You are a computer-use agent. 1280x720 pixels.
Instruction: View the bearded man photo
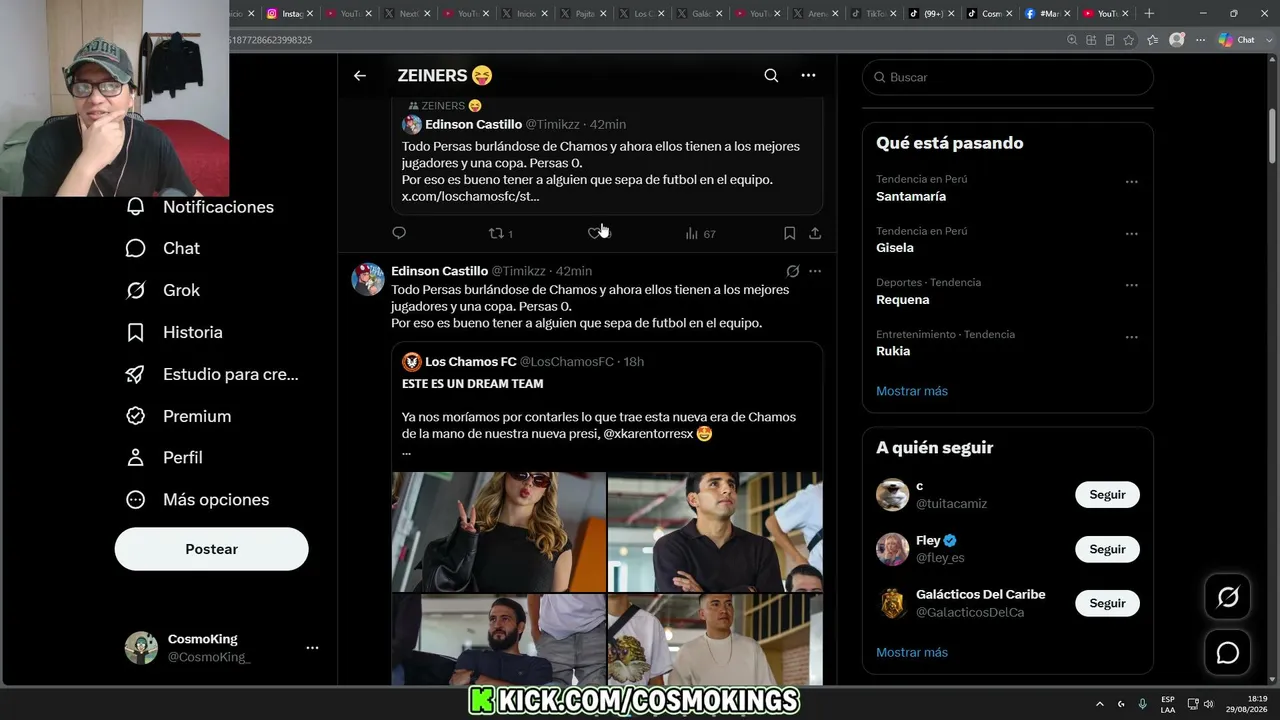(499, 639)
